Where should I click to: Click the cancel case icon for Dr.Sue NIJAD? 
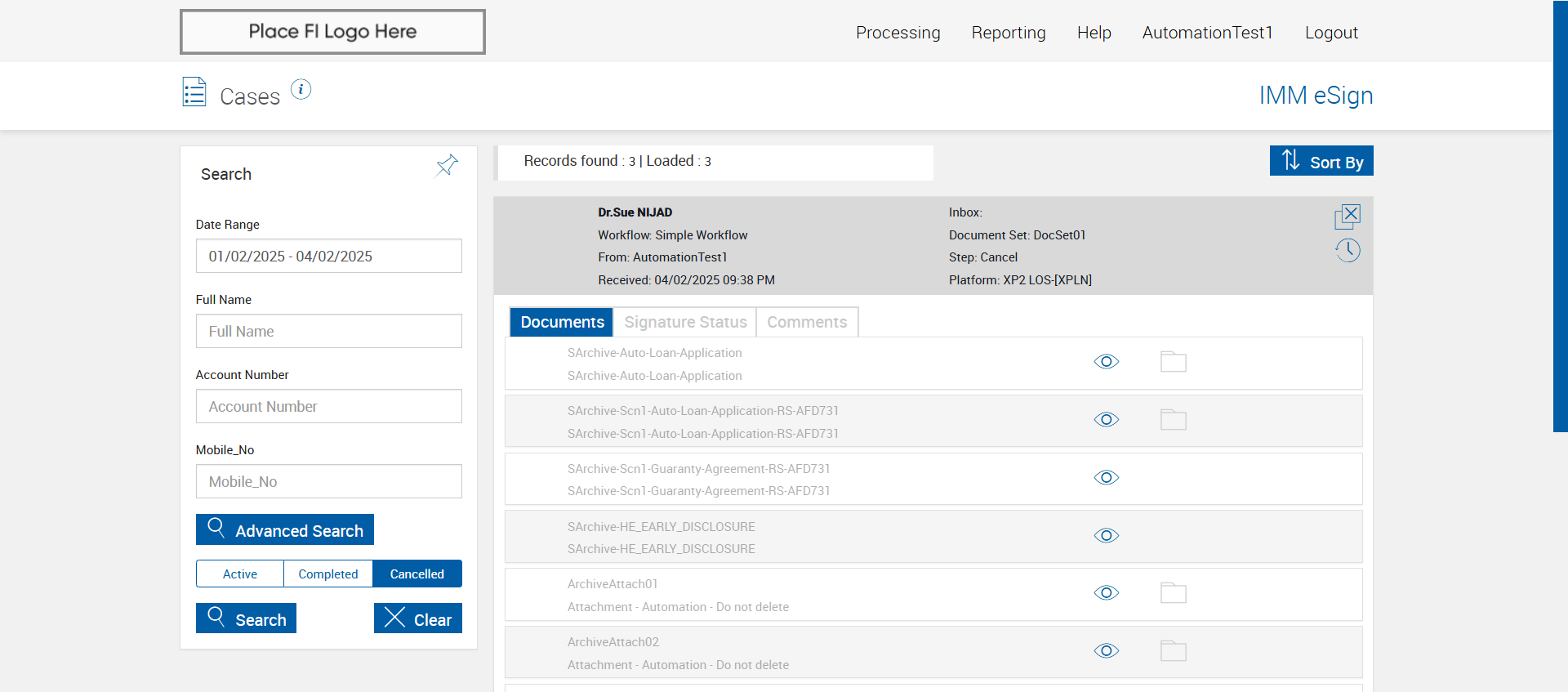click(x=1347, y=217)
